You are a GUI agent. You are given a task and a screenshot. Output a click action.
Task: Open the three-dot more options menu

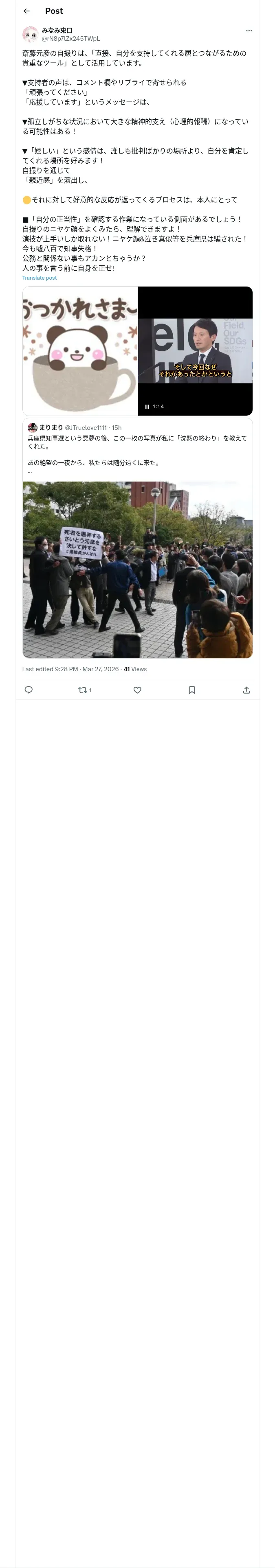(249, 31)
